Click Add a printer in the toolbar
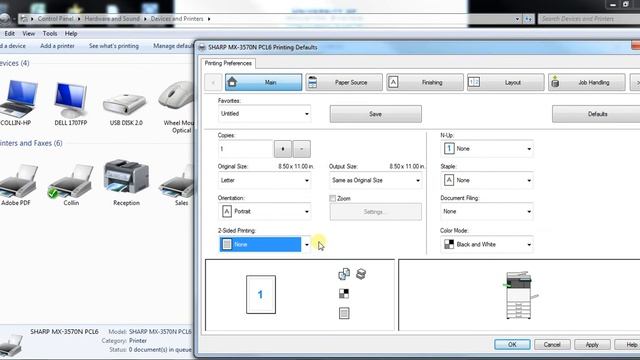The height and width of the screenshot is (360, 640). point(57,46)
